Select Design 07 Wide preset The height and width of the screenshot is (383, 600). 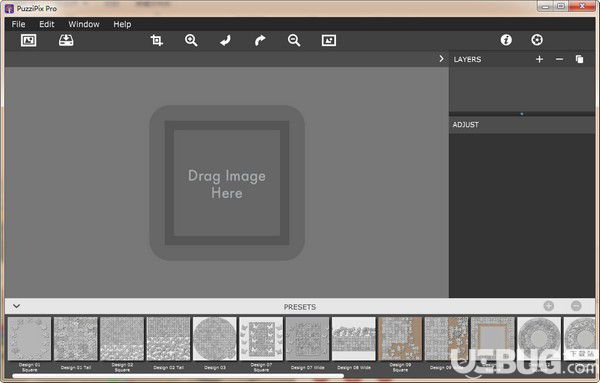click(x=307, y=339)
